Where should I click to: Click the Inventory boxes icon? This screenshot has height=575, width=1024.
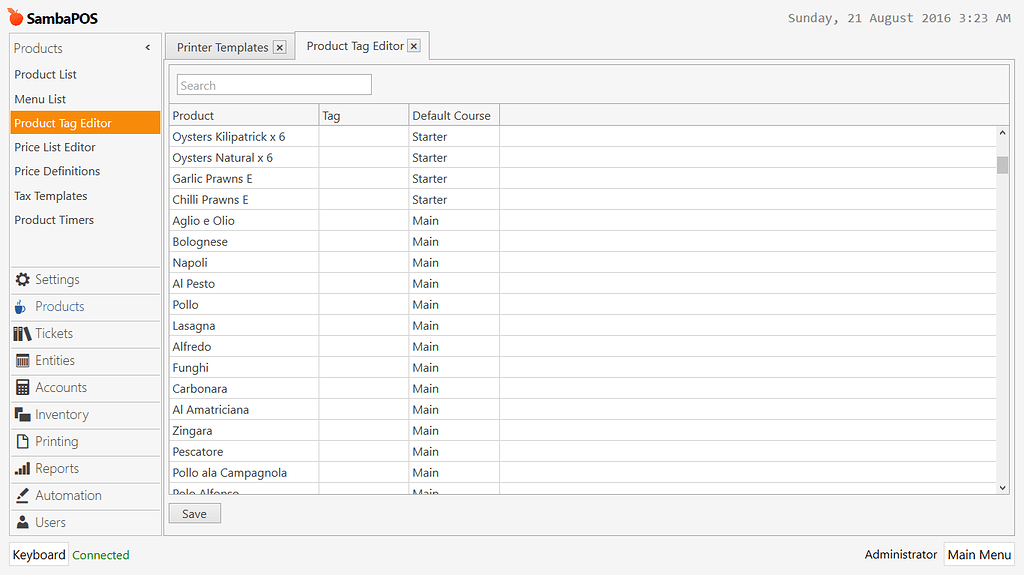(x=22, y=415)
